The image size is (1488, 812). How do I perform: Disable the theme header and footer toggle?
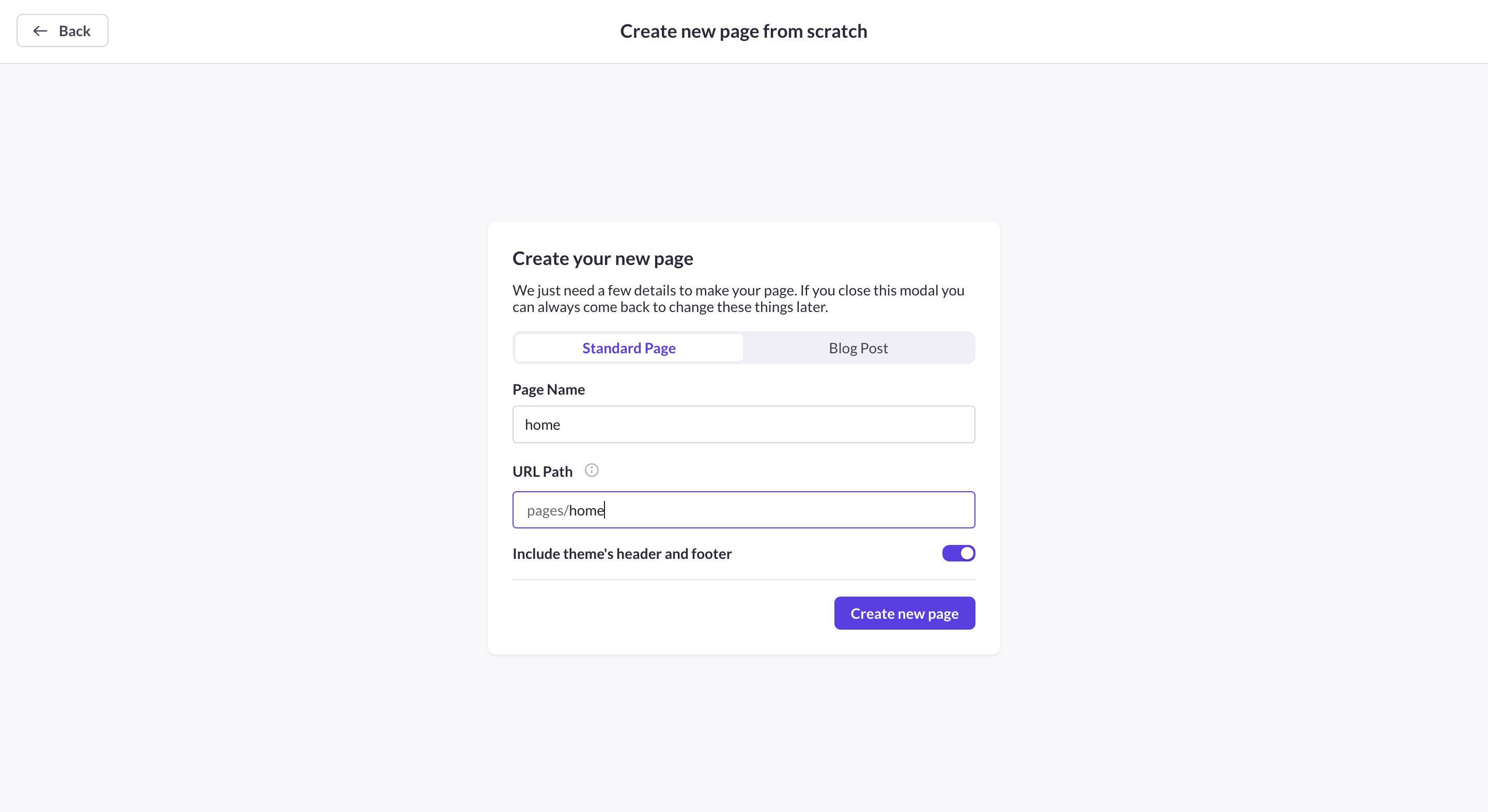[958, 553]
